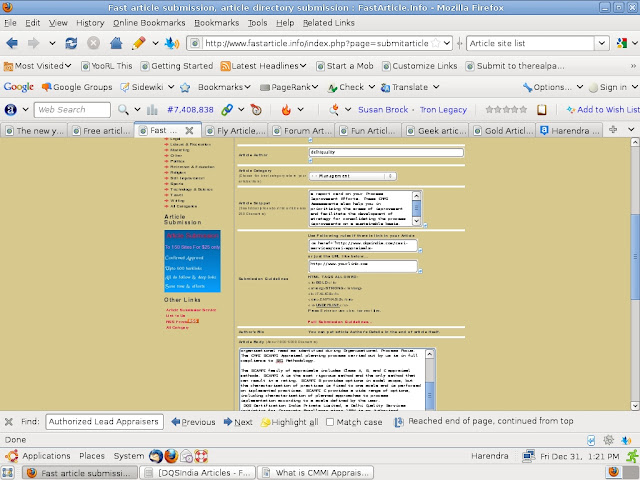Viewport: 640px width, 480px height.
Task: Click the page's vertical scrollbar
Action: pyautogui.click(x=633, y=270)
